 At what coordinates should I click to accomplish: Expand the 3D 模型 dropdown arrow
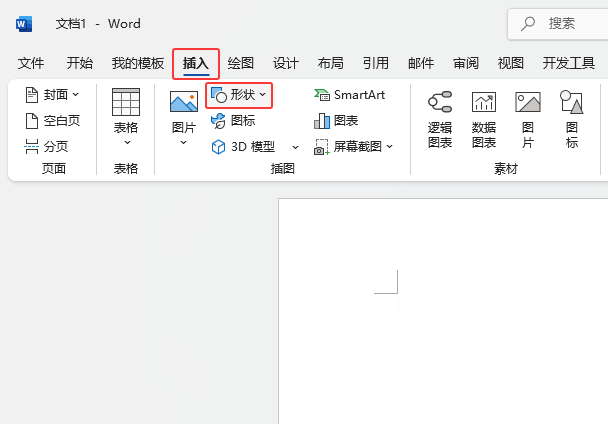click(295, 147)
